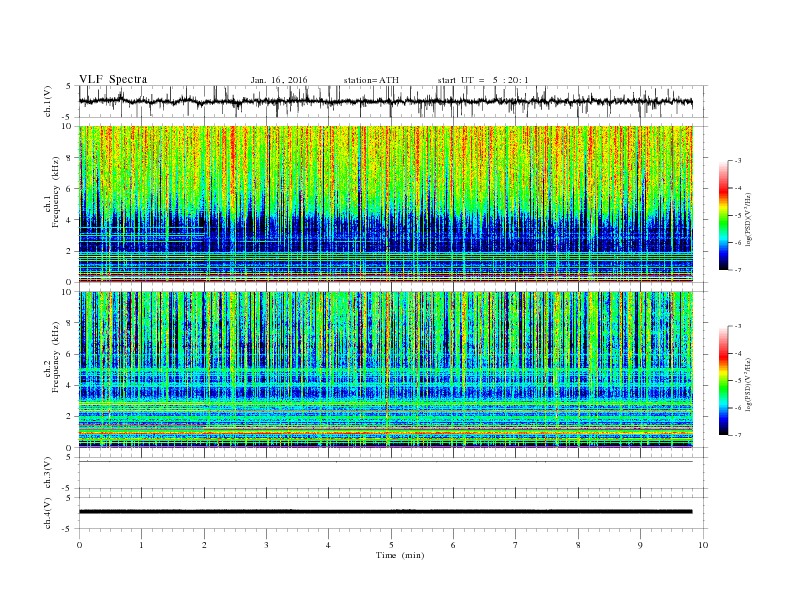Click the log(PSD) label next to ch.2 colorbar
792x612 pixels.
pos(749,384)
